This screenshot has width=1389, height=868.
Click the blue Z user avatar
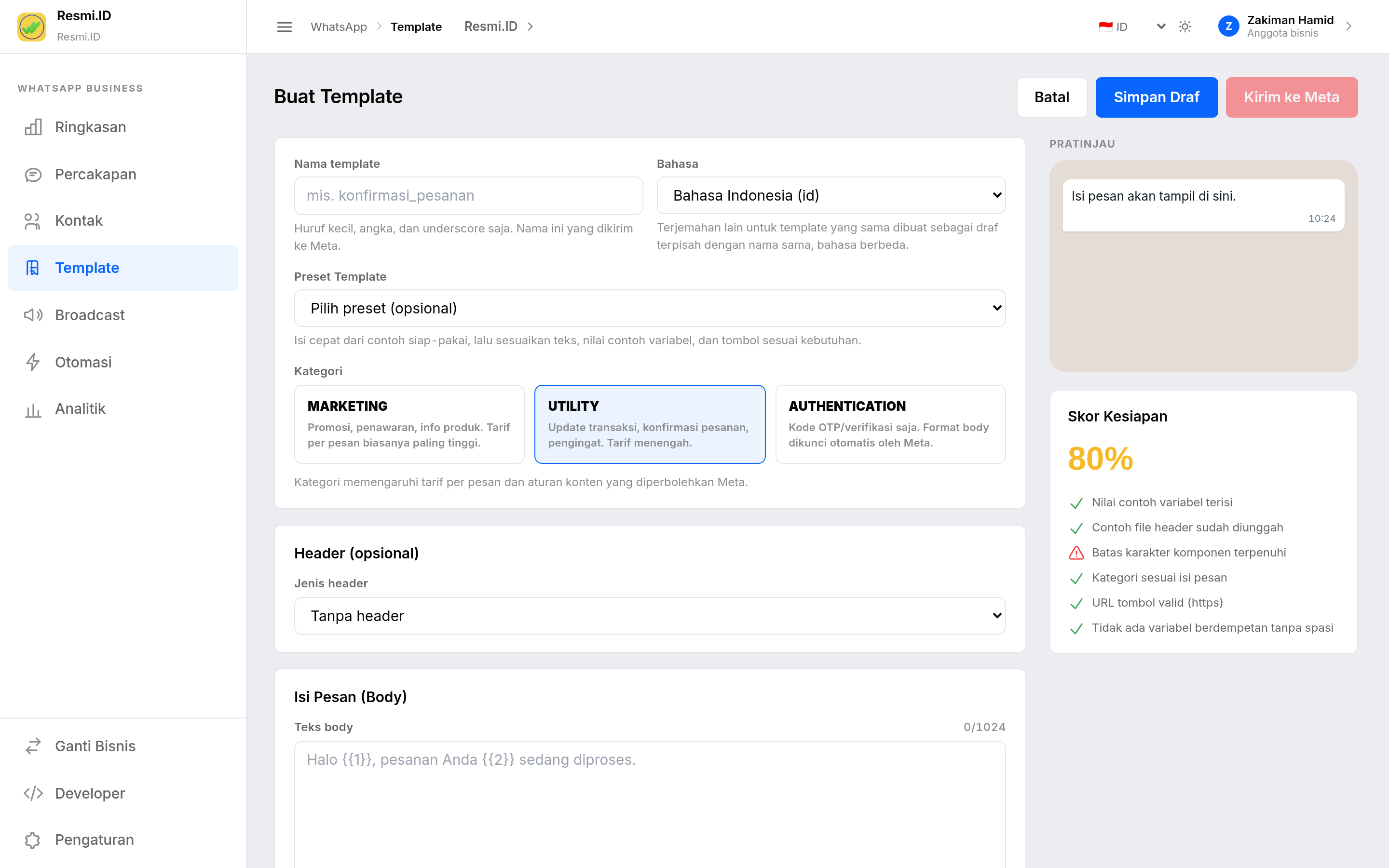(x=1228, y=27)
